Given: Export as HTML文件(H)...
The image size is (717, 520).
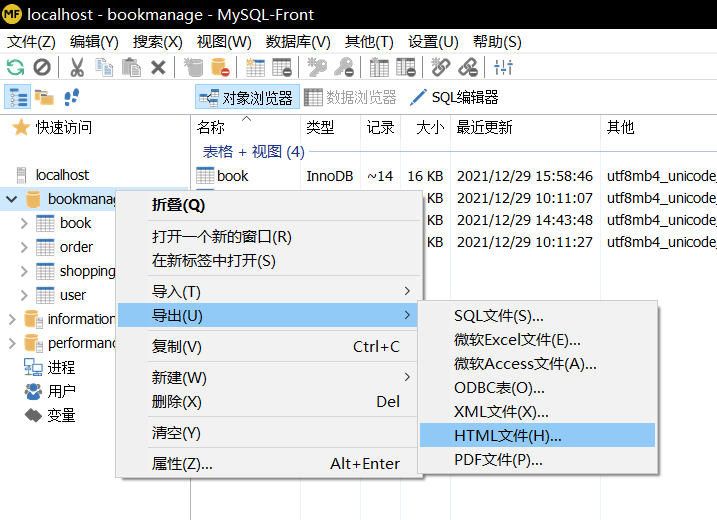Looking at the screenshot, I should click(x=538, y=435).
